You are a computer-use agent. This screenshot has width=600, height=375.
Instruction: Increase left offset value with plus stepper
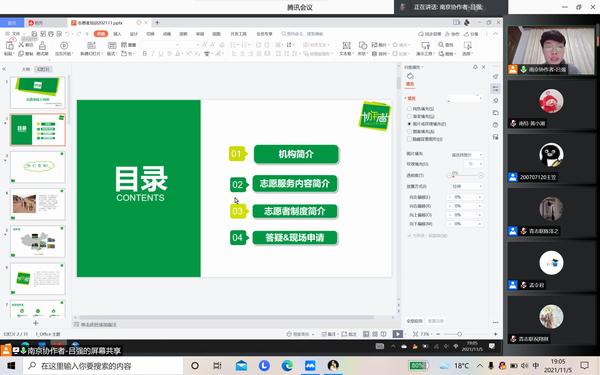click(x=479, y=197)
